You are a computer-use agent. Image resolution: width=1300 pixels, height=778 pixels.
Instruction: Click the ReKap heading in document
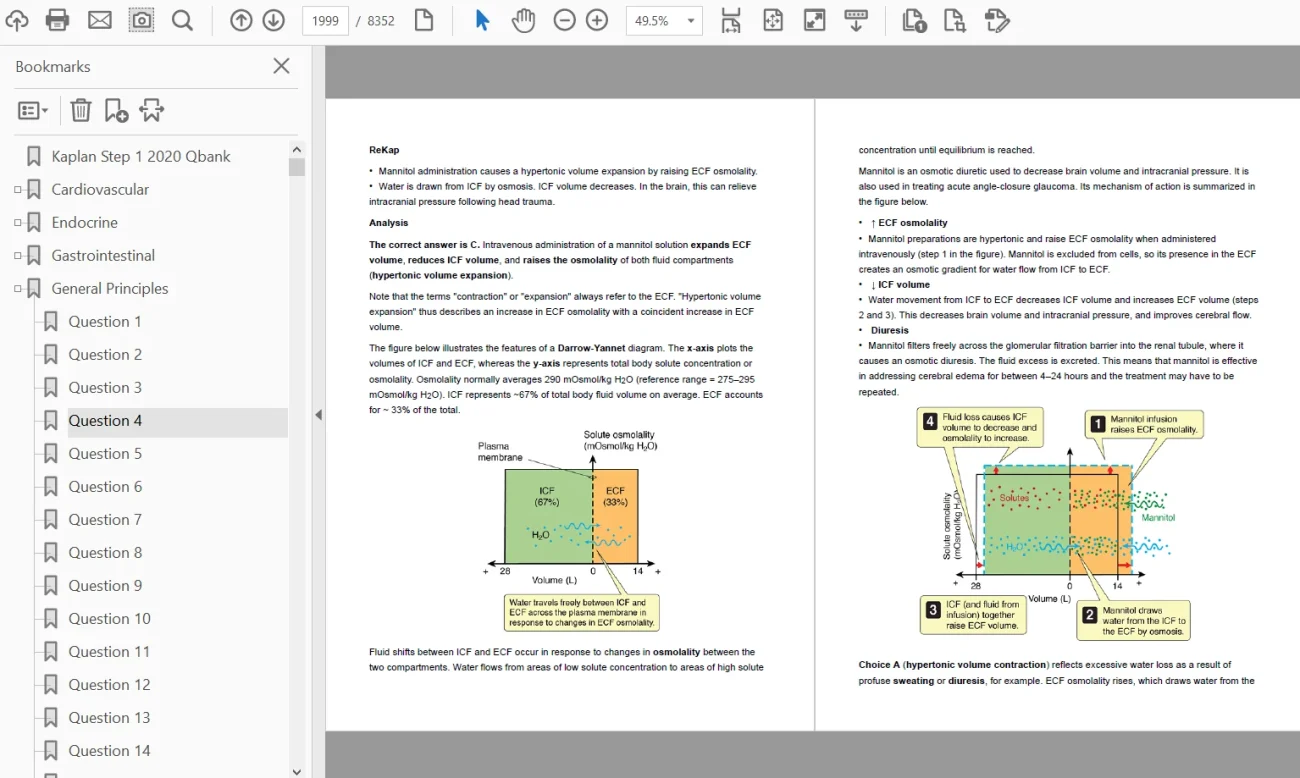(x=384, y=150)
